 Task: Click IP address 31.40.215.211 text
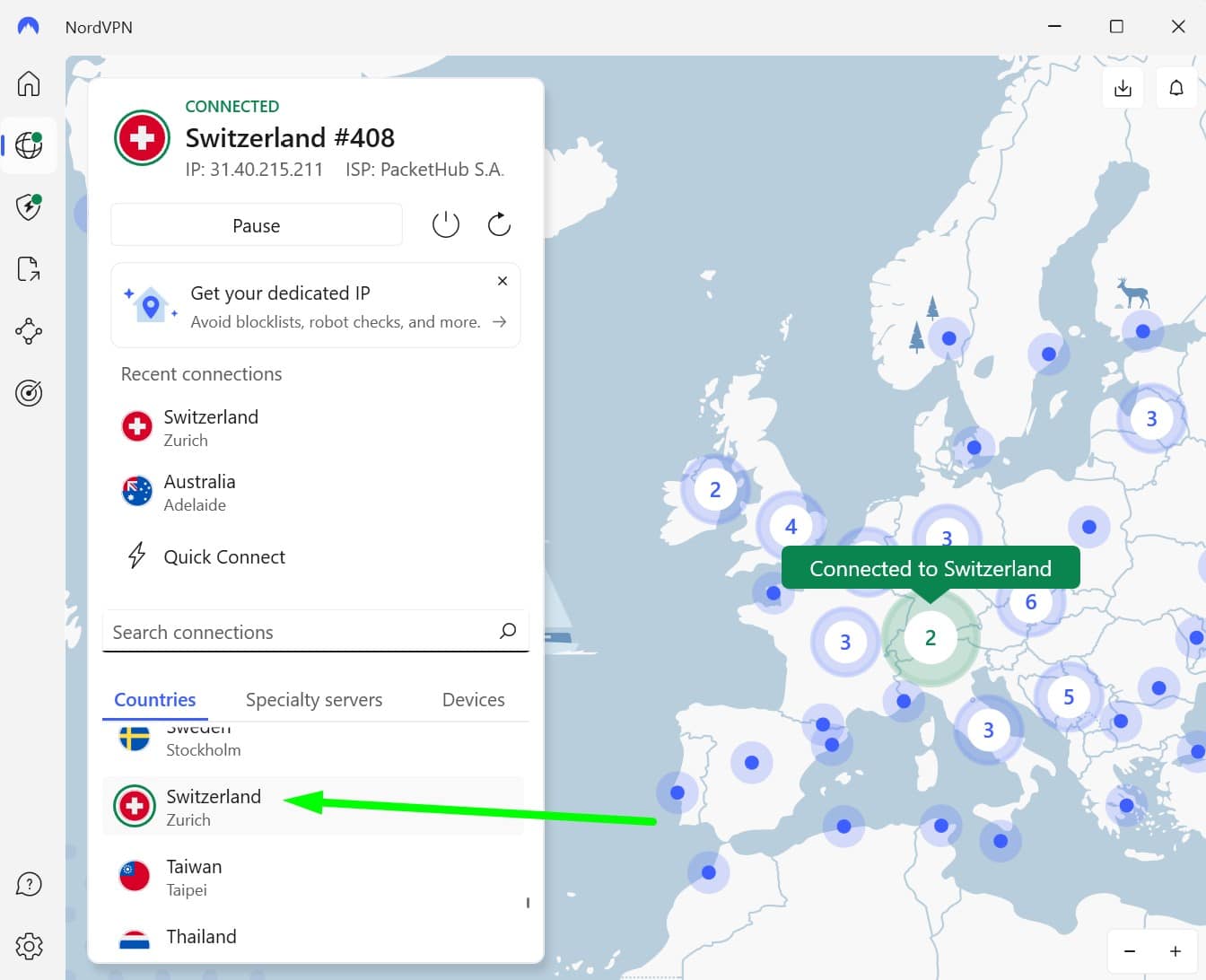tap(254, 170)
